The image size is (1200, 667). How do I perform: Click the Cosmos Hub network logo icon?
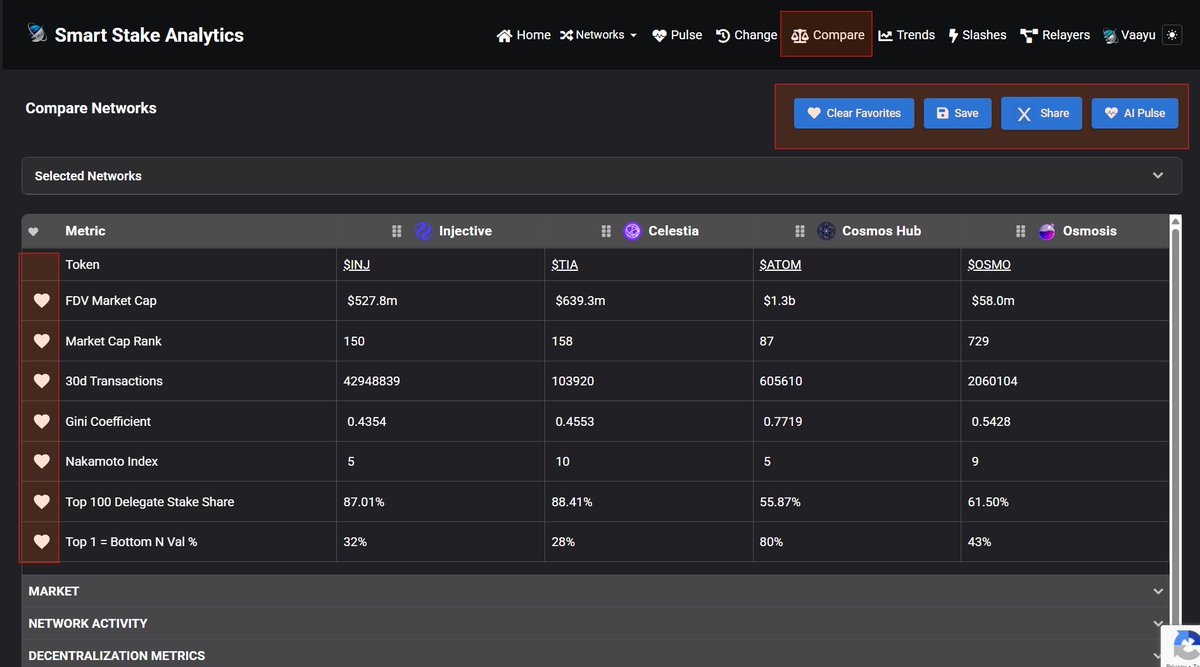tap(826, 231)
